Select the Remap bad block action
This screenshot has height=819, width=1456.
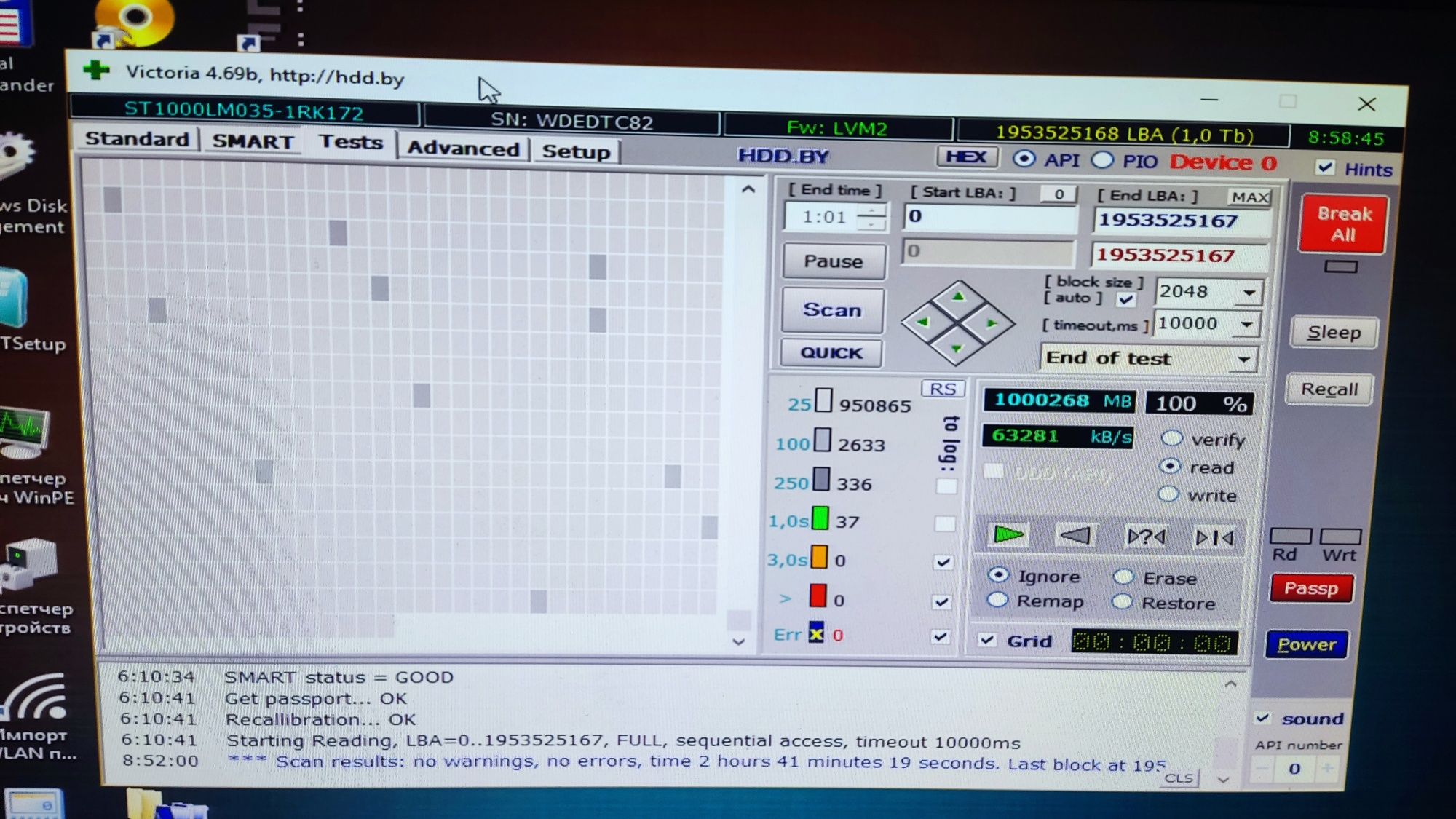(997, 600)
